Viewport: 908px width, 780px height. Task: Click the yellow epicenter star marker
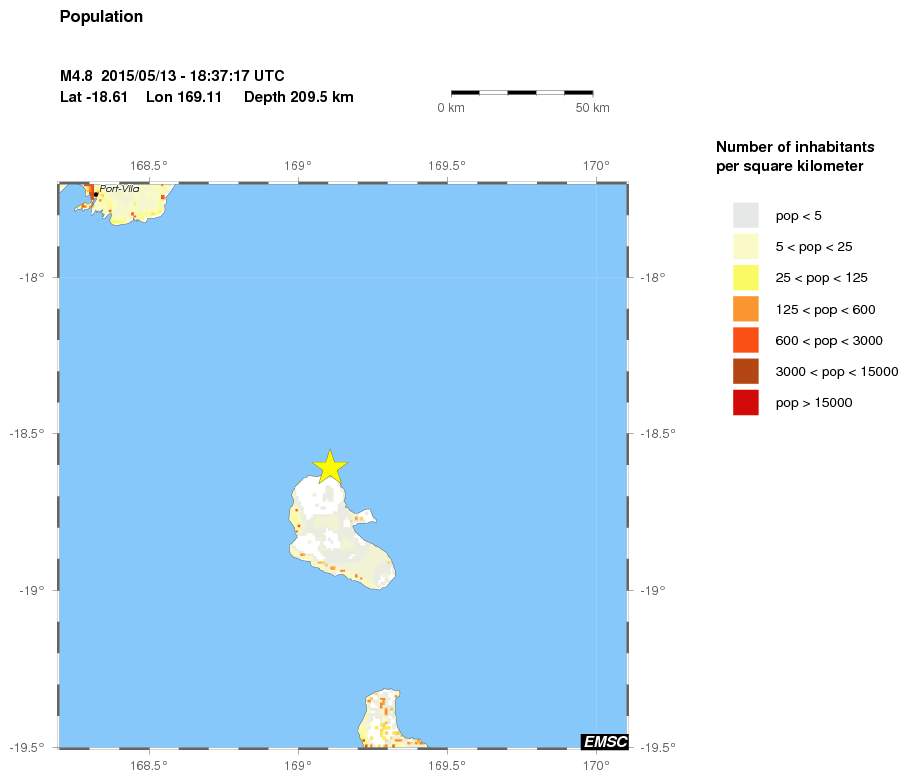(330, 466)
